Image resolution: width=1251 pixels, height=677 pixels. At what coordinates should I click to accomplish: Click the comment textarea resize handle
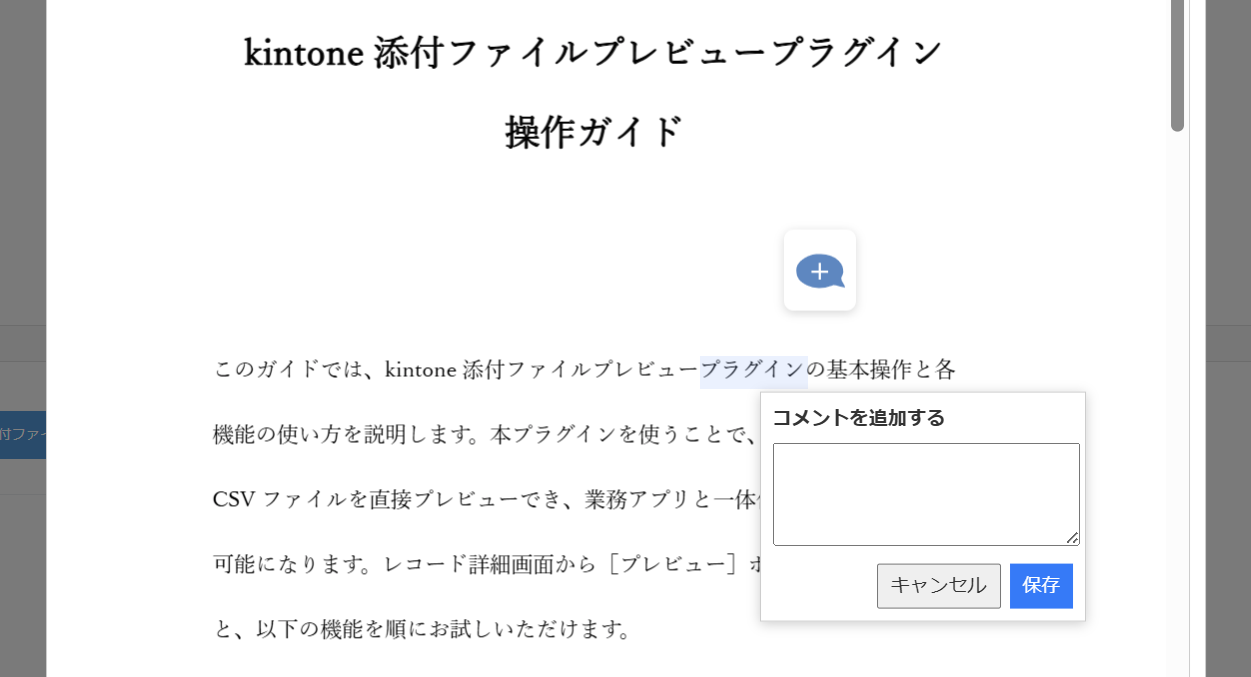pyautogui.click(x=1072, y=538)
